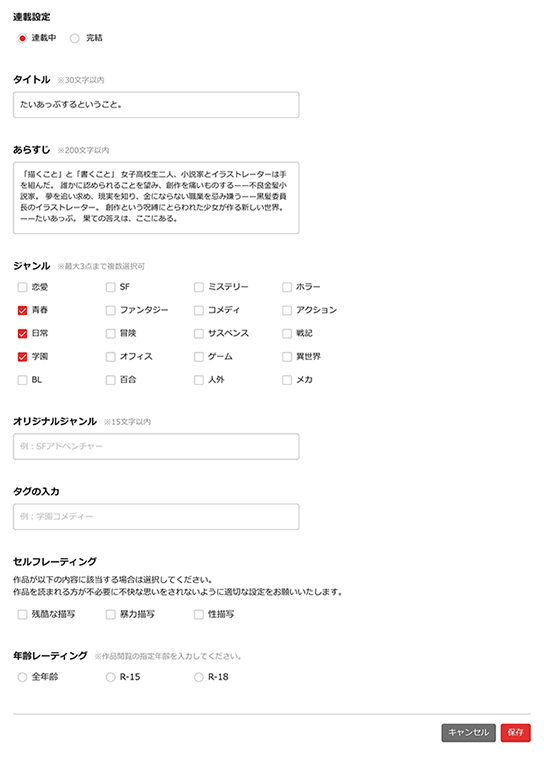Check the 恋愛 genre checkbox

[x=22, y=287]
